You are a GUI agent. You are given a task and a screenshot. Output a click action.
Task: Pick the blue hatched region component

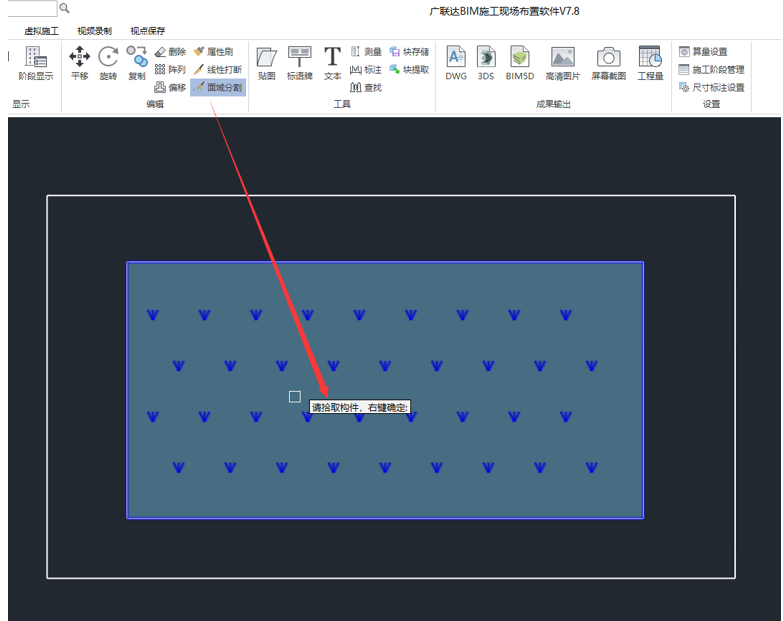385,390
